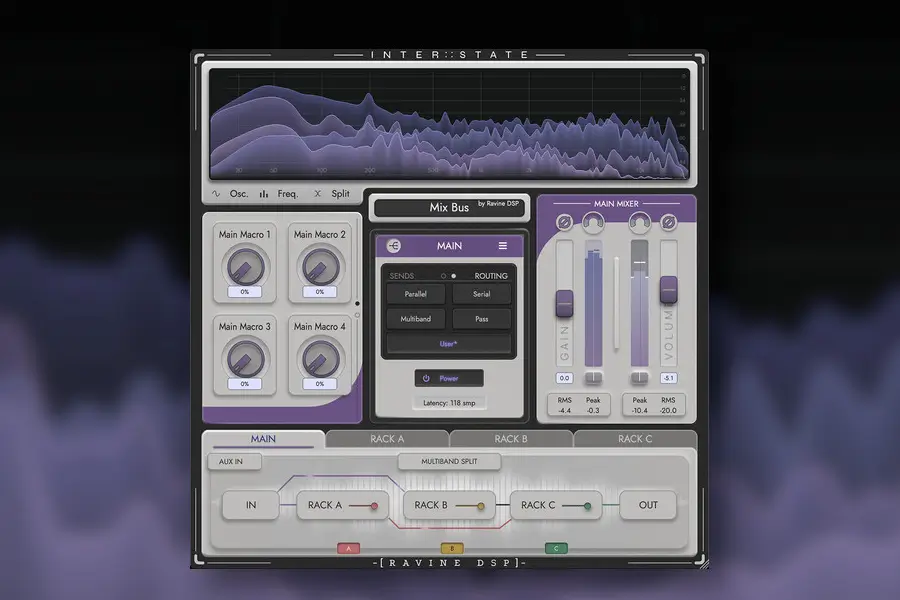The width and height of the screenshot is (900, 600).
Task: Click RACK A red mix slider dot
Action: (374, 506)
